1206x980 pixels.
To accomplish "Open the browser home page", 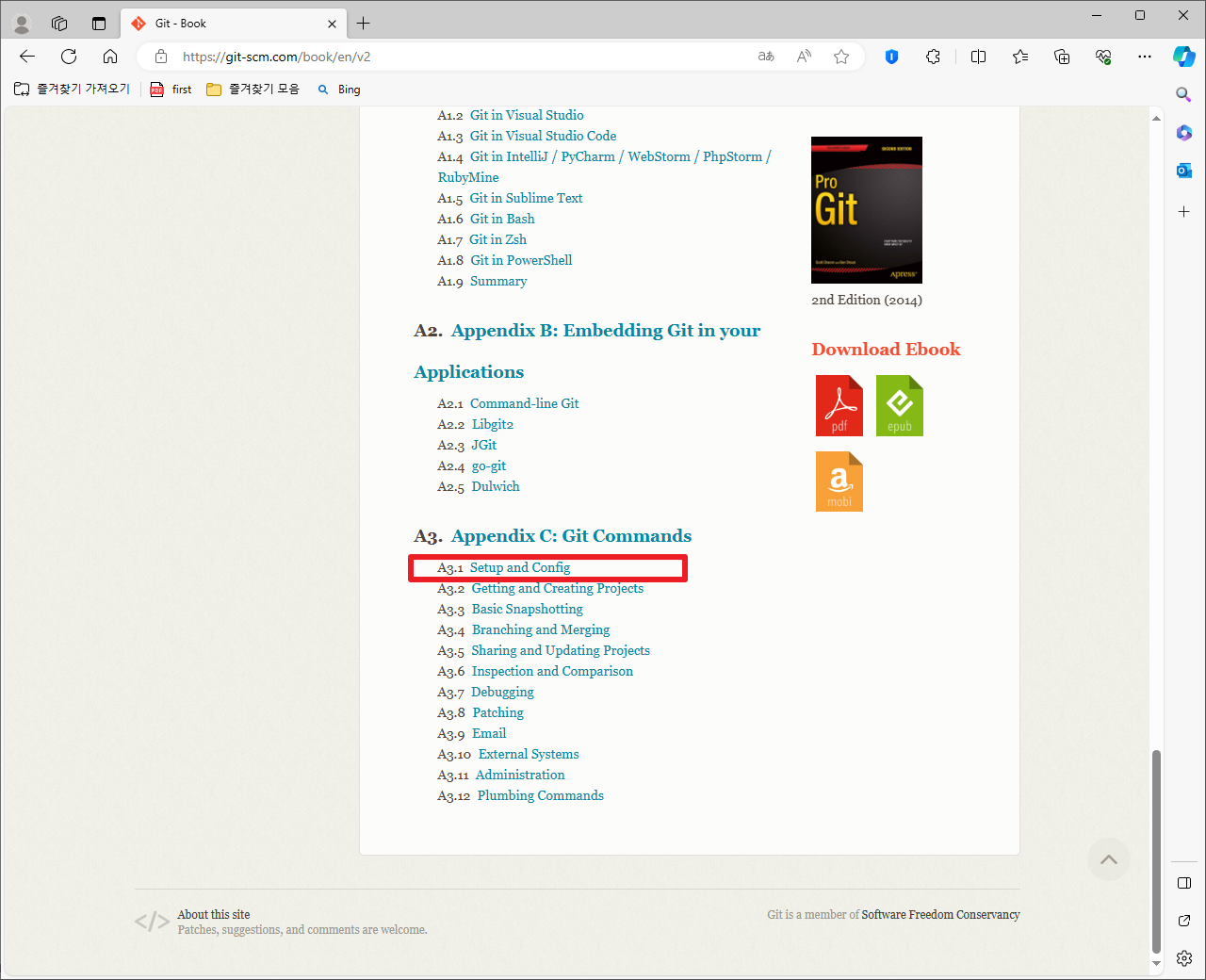I will [x=110, y=57].
